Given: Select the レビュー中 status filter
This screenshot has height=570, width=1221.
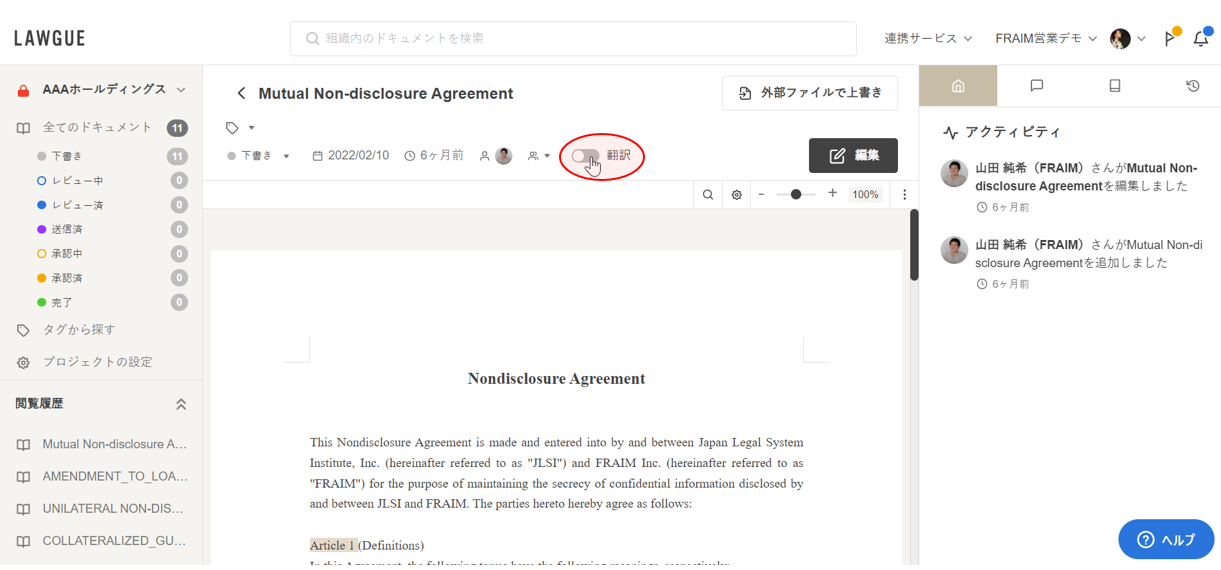Looking at the screenshot, I should tap(77, 181).
